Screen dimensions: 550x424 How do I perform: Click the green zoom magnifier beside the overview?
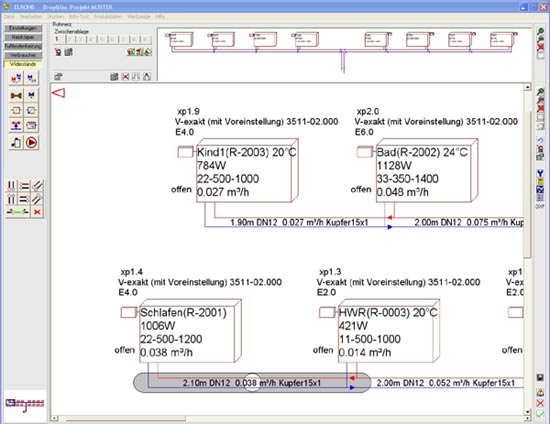(541, 32)
